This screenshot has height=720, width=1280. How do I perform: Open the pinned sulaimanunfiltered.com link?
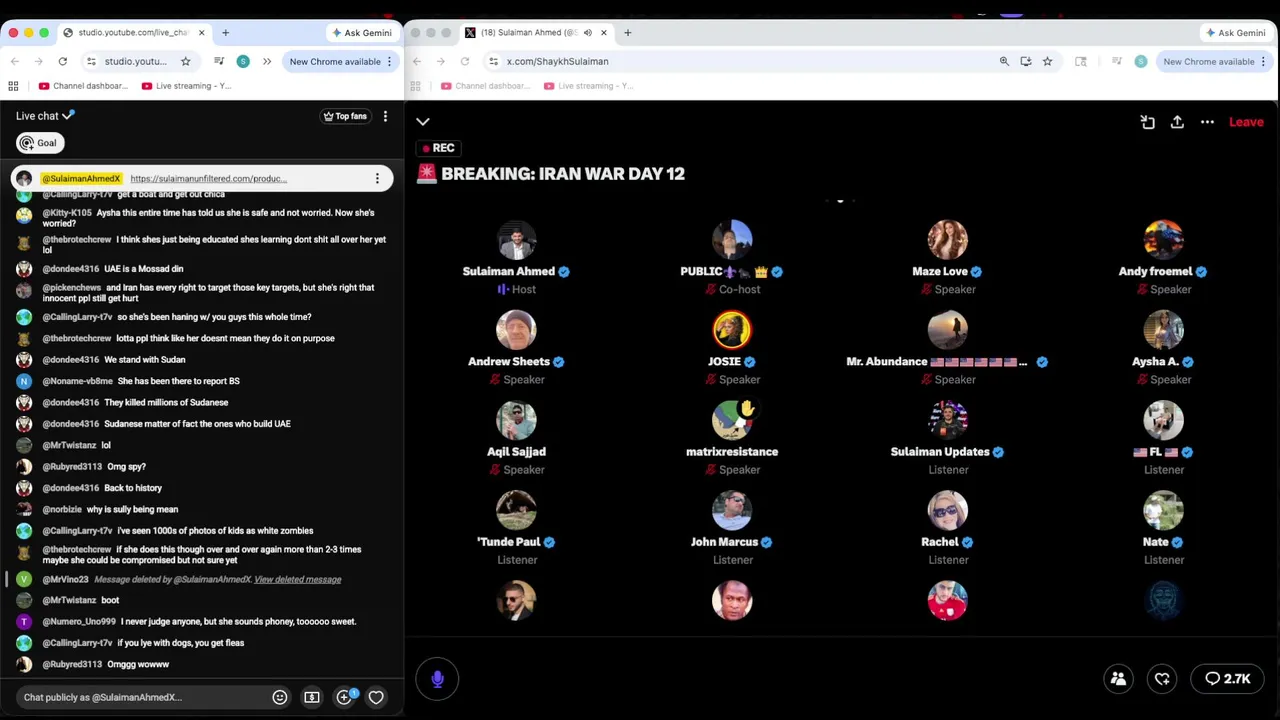click(x=208, y=179)
